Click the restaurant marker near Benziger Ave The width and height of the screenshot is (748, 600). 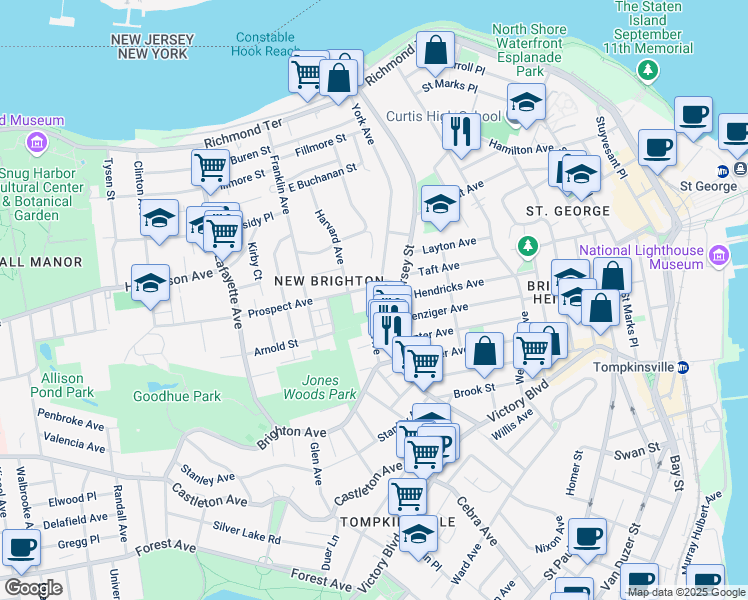point(392,331)
